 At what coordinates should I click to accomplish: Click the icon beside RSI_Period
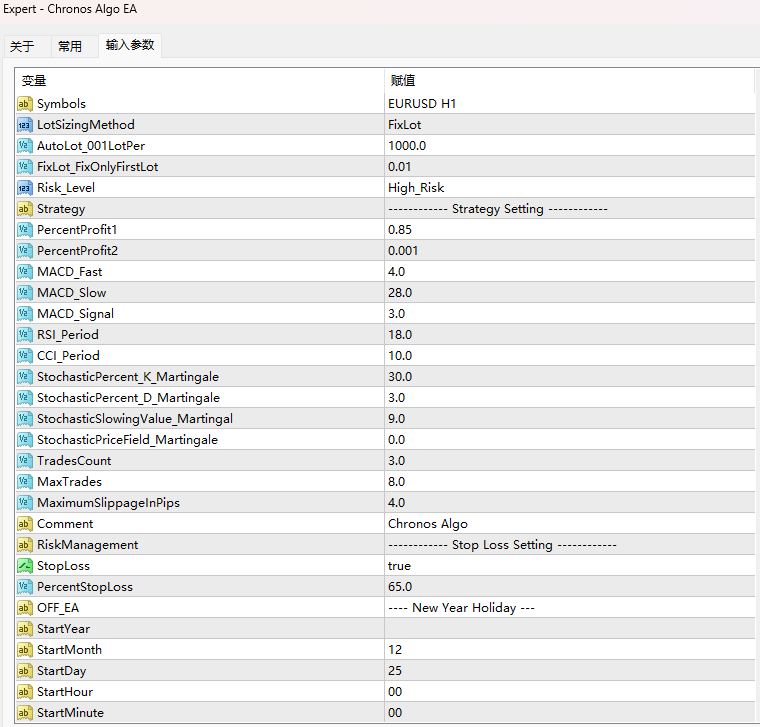25,335
